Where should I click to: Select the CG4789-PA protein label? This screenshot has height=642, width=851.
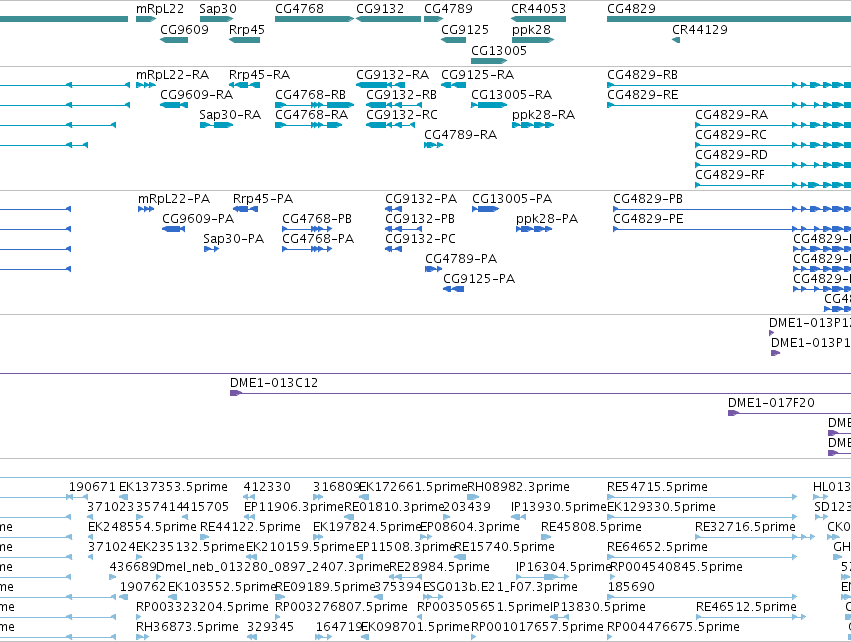tap(461, 259)
